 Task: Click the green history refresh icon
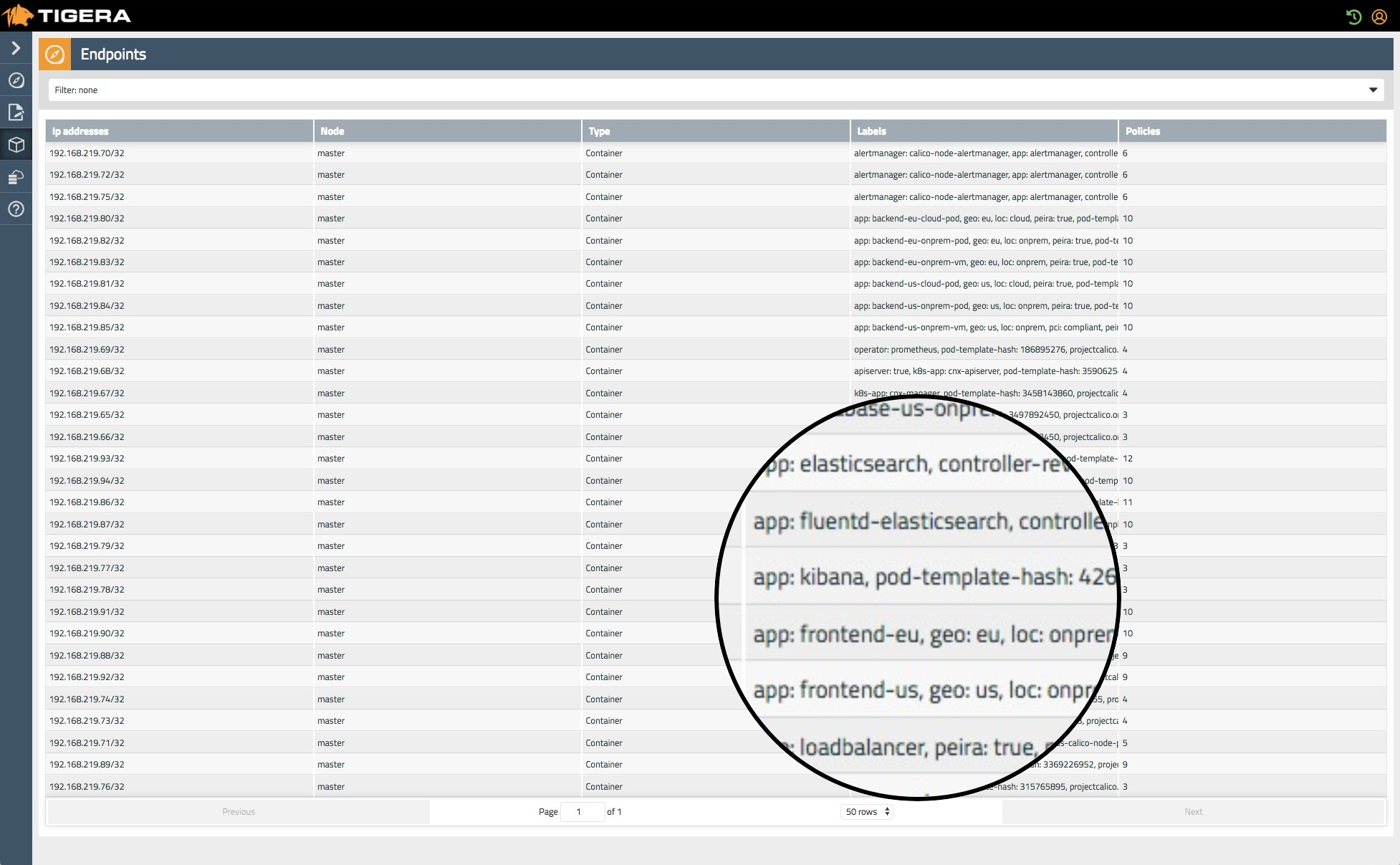point(1353,16)
